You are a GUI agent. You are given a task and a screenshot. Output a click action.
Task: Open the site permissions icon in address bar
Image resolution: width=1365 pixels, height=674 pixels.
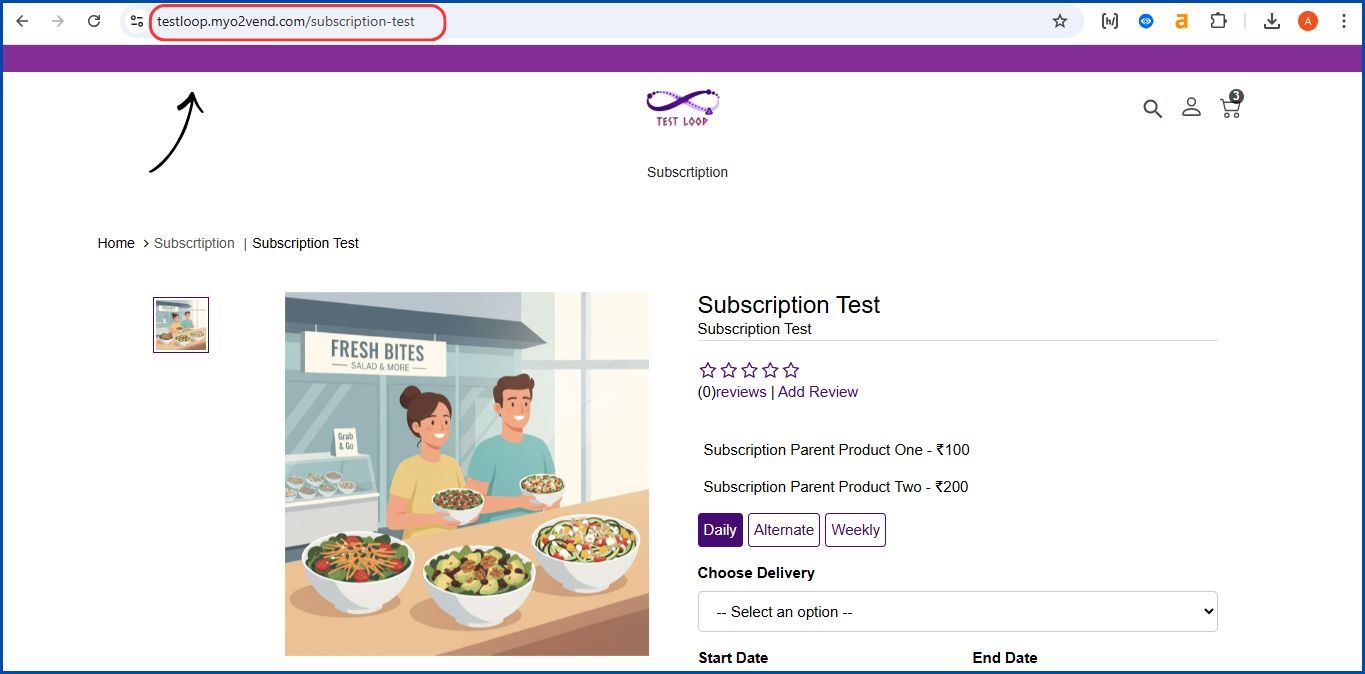pyautogui.click(x=135, y=20)
